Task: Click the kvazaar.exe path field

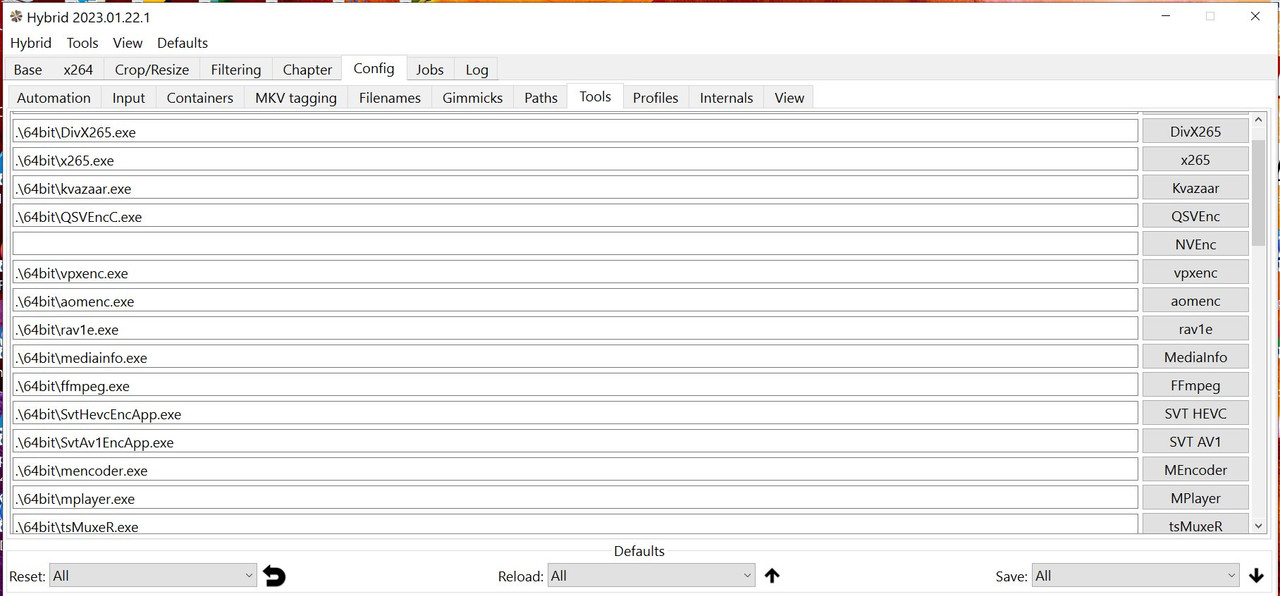Action: 575,188
